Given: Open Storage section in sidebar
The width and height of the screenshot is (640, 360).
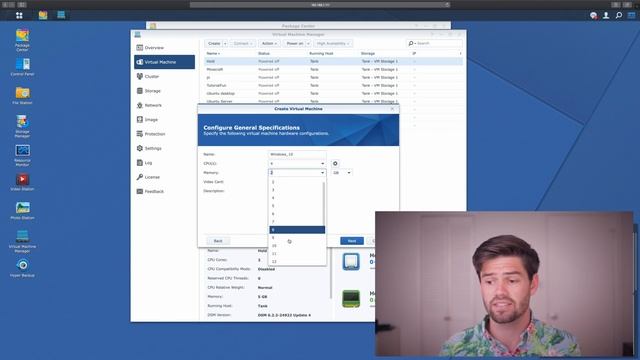Looking at the screenshot, I should (x=164, y=91).
